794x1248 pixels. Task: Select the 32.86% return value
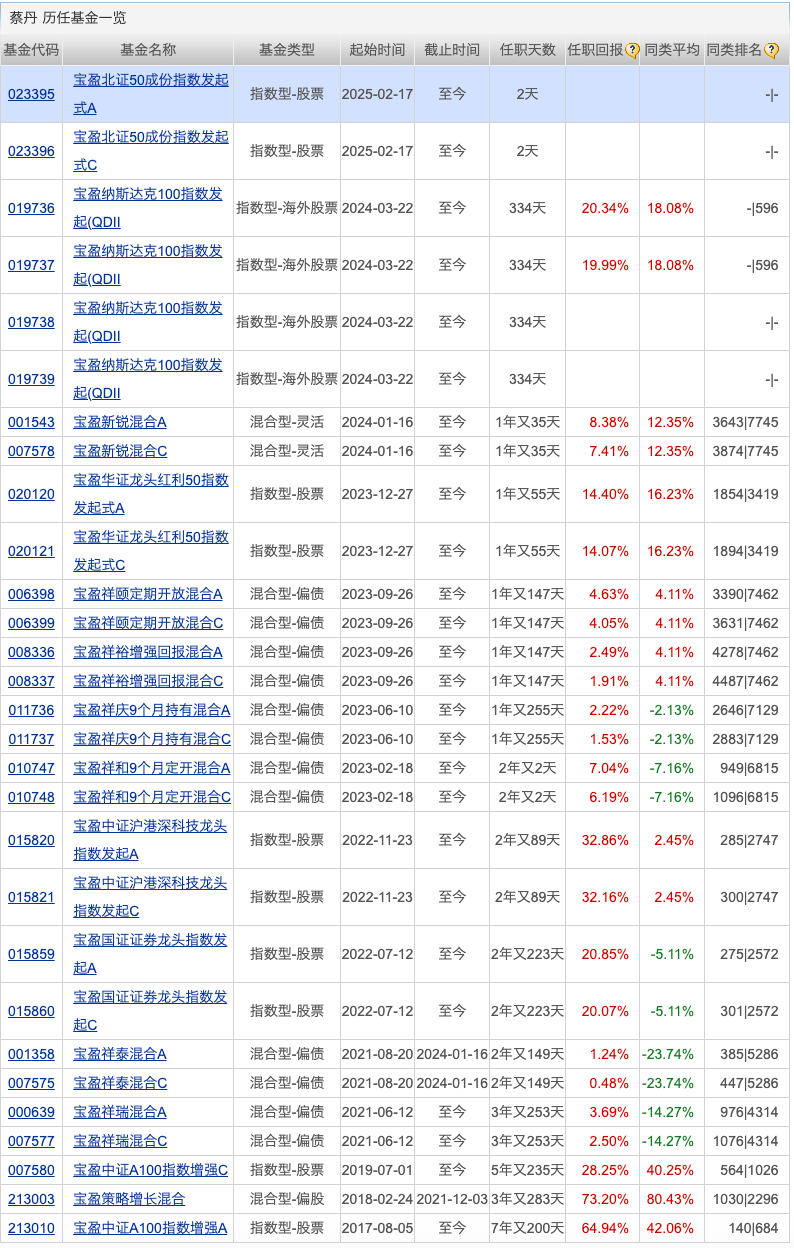tap(605, 840)
